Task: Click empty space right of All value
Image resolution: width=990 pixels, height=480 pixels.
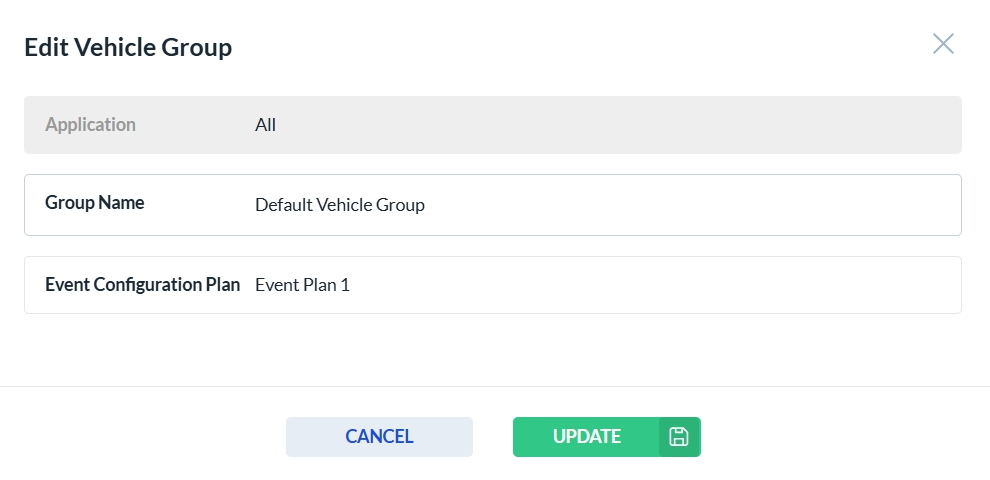Action: [600, 125]
